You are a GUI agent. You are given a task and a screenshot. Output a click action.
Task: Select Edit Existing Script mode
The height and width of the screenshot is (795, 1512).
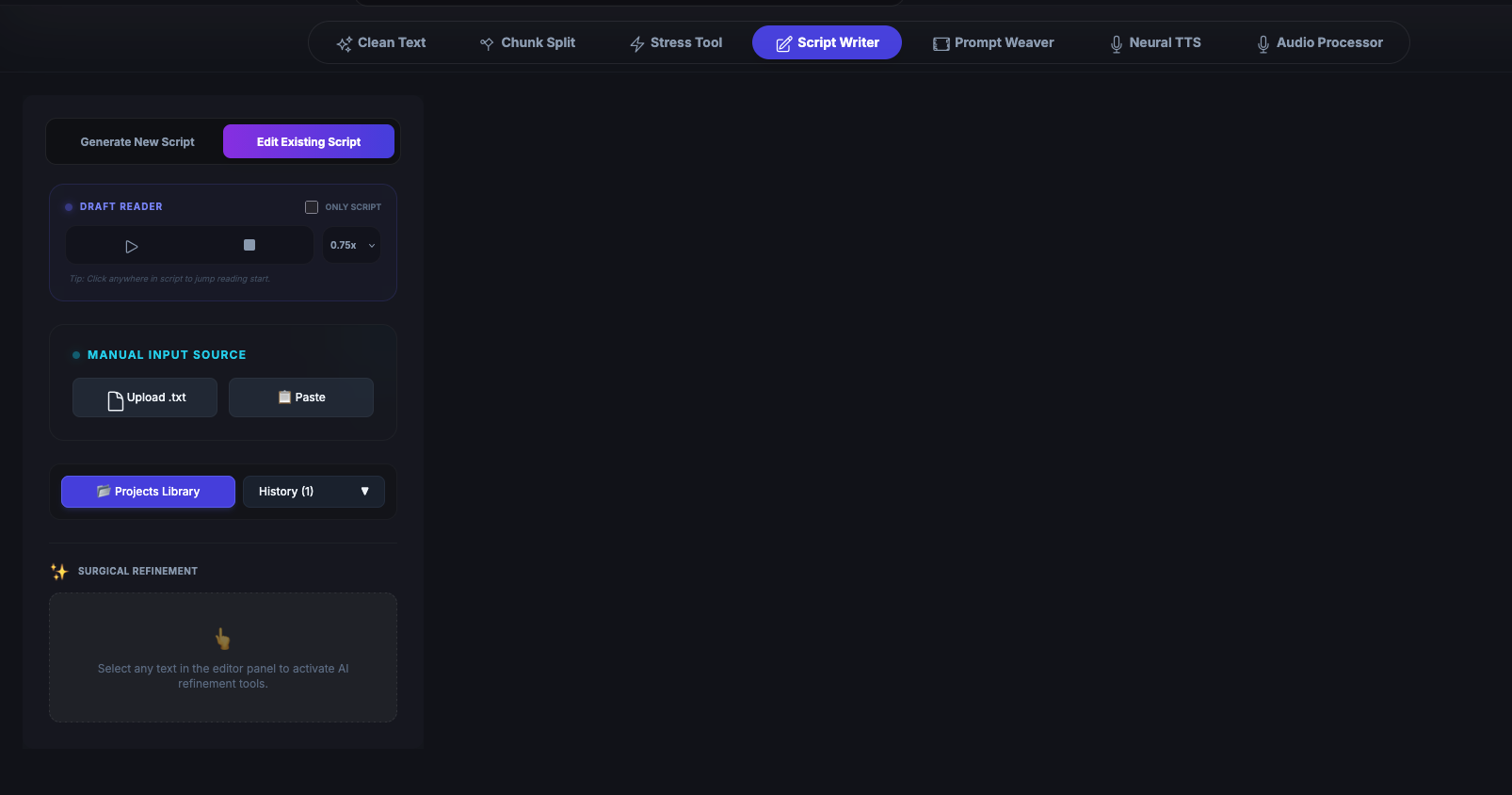tap(309, 142)
